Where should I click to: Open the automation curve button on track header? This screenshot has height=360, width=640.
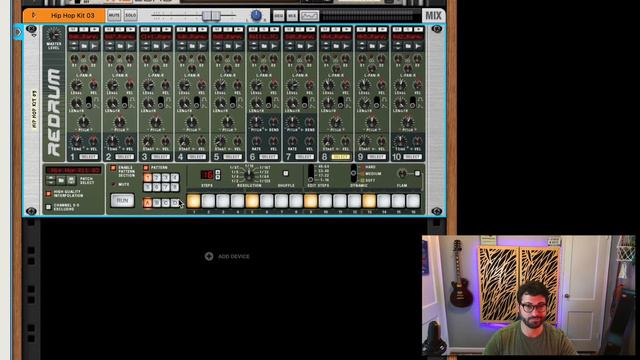pos(309,16)
